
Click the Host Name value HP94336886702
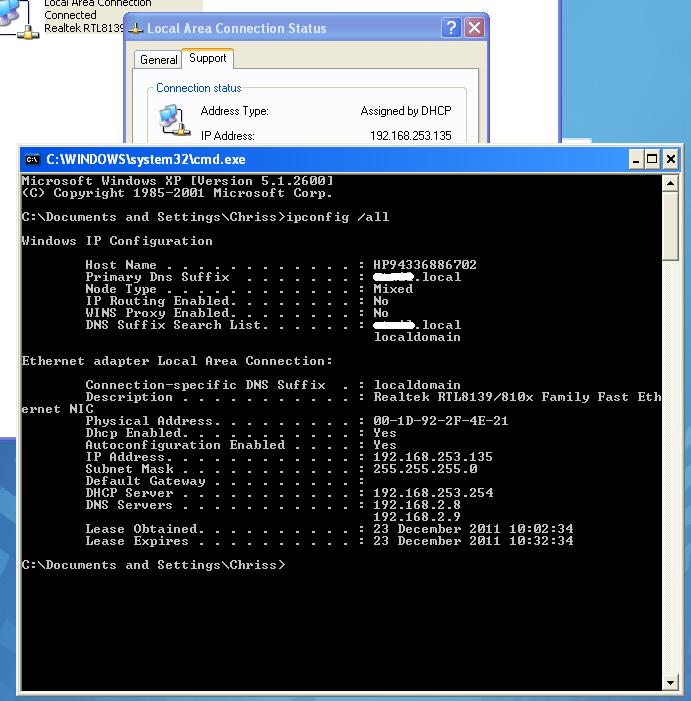(425, 265)
